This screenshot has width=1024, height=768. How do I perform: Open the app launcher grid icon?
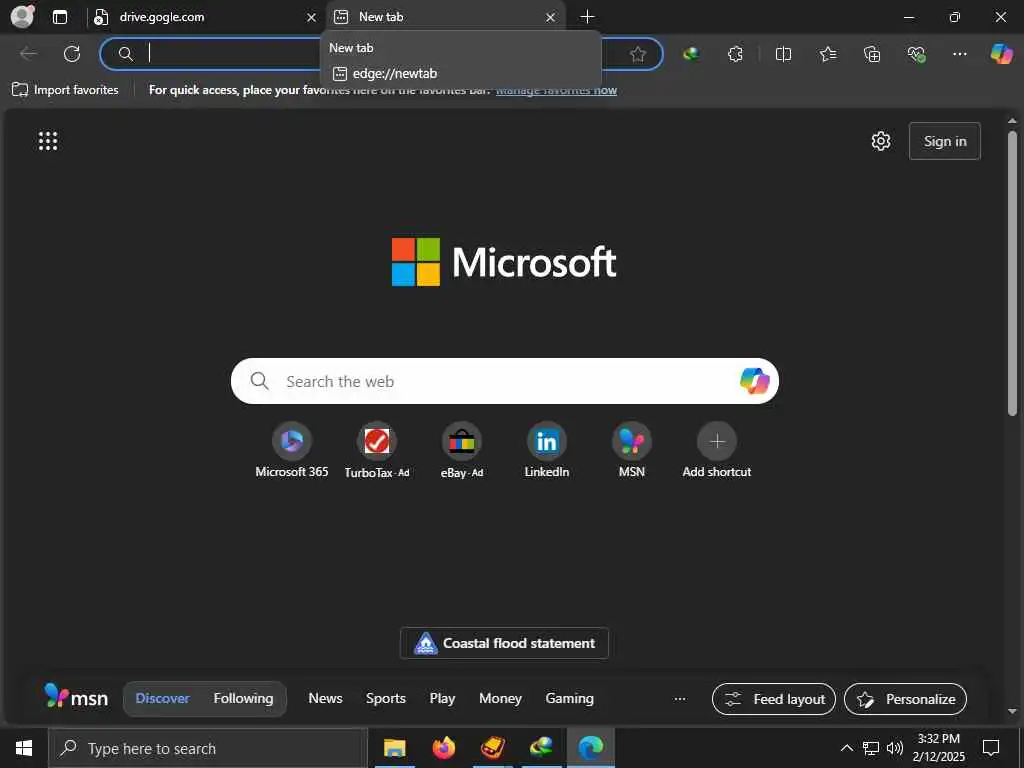click(x=48, y=141)
